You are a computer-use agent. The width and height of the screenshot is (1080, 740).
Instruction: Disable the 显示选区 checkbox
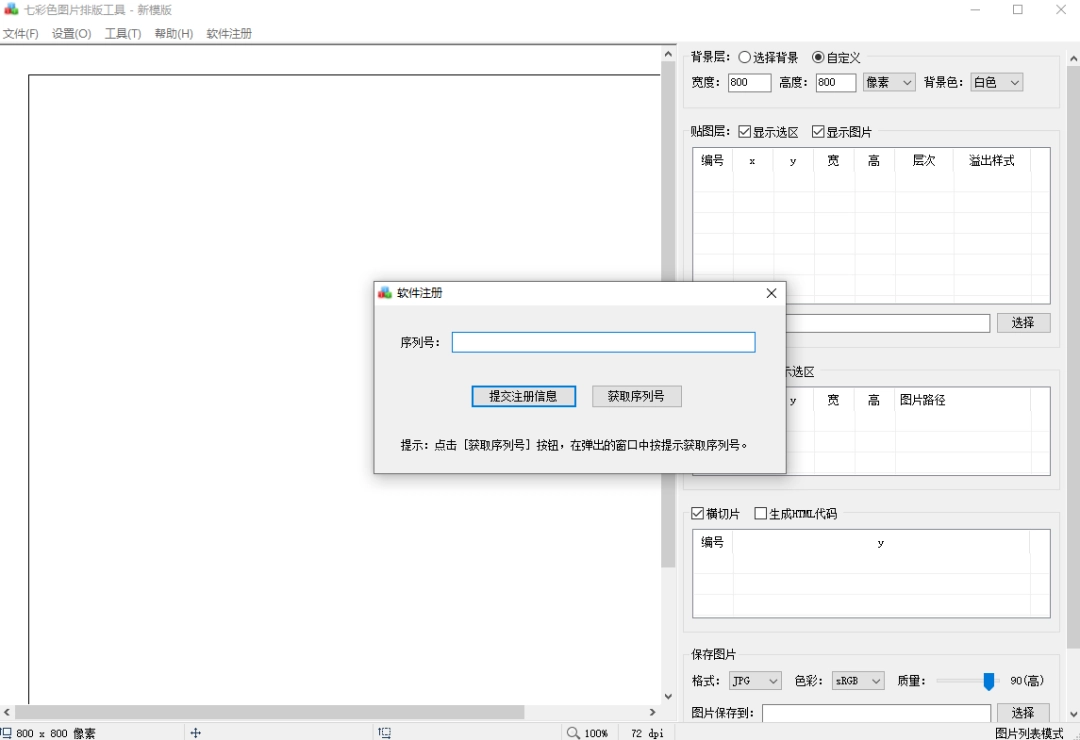745,131
